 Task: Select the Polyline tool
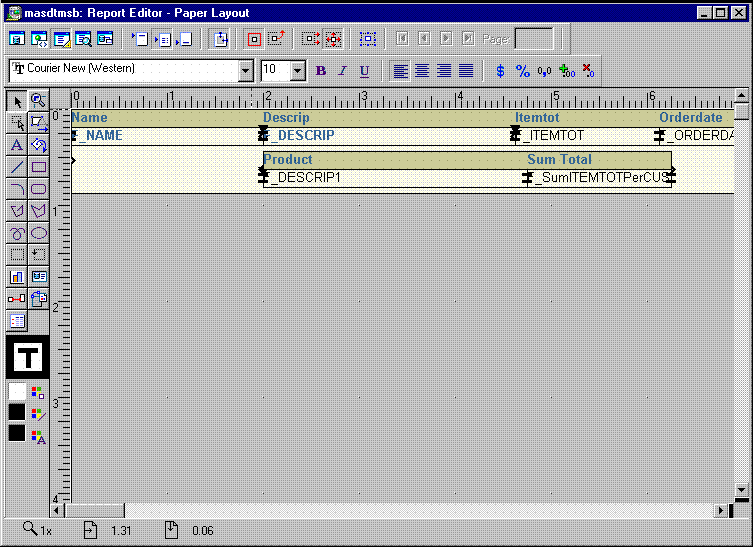tap(38, 211)
